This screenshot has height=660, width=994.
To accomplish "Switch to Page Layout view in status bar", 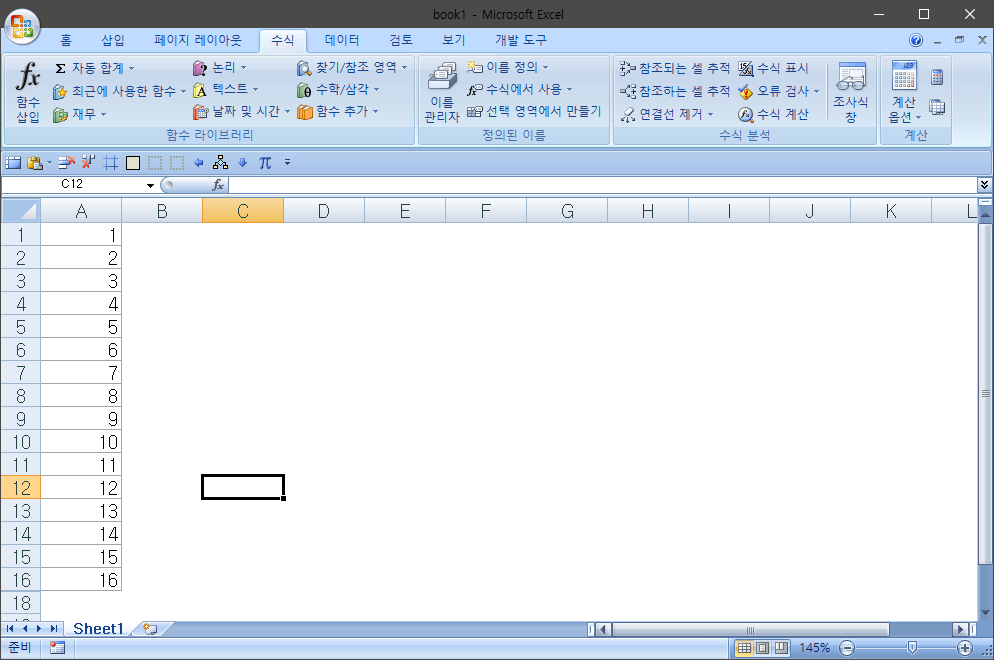I will click(x=763, y=647).
